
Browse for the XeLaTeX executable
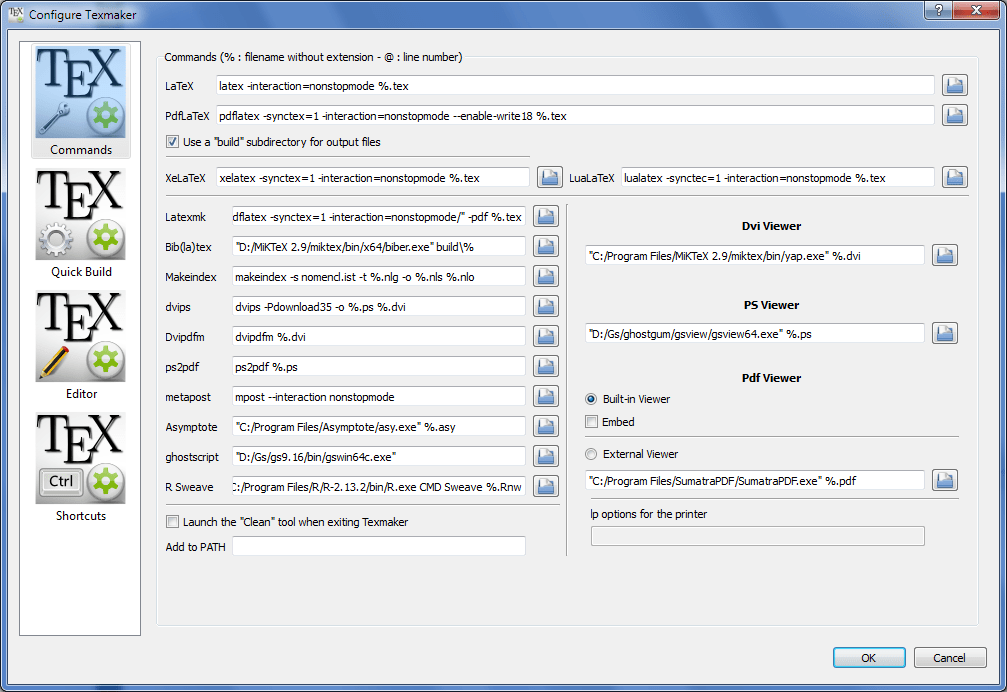pos(550,176)
